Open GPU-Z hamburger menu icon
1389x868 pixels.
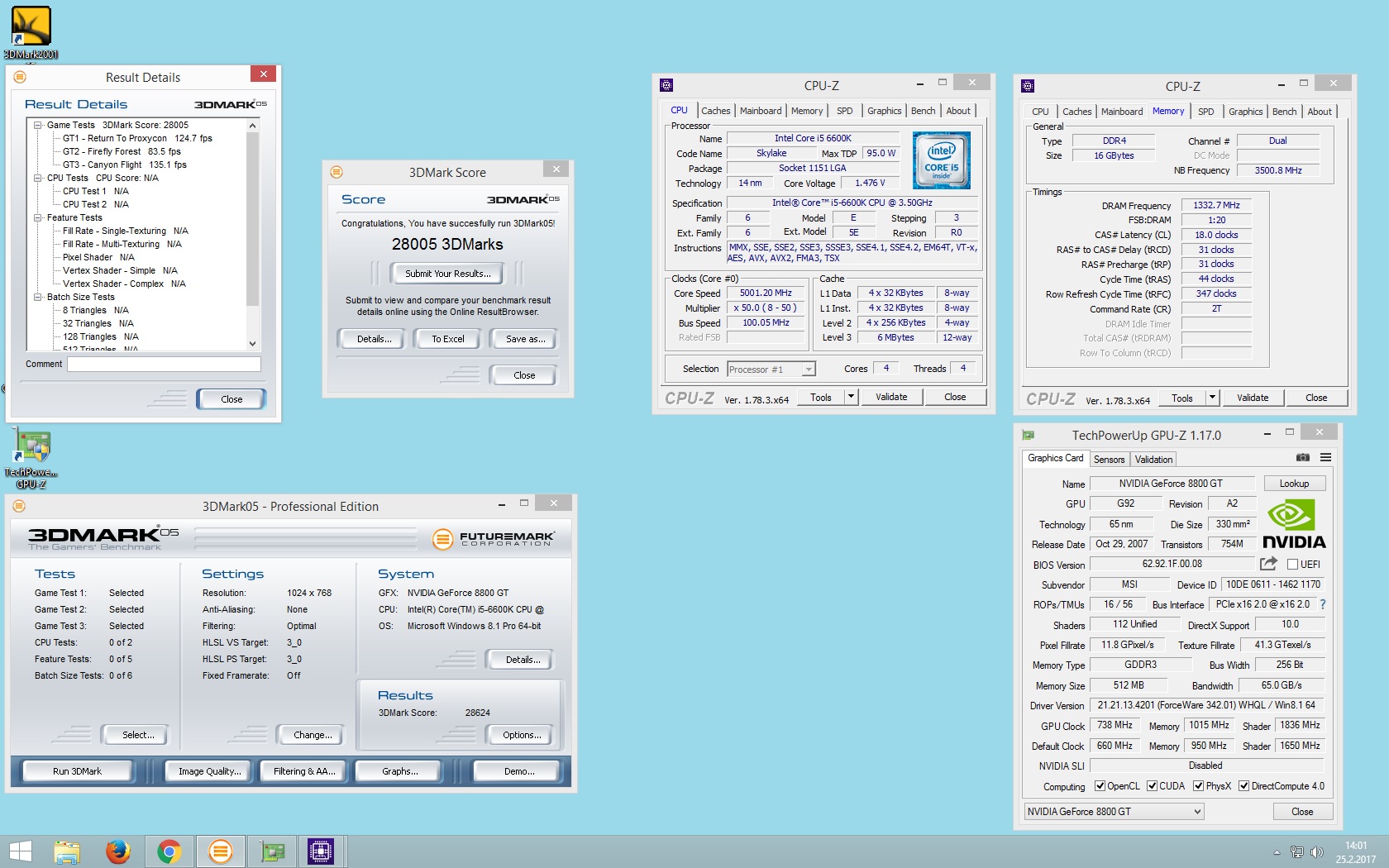[1325, 458]
